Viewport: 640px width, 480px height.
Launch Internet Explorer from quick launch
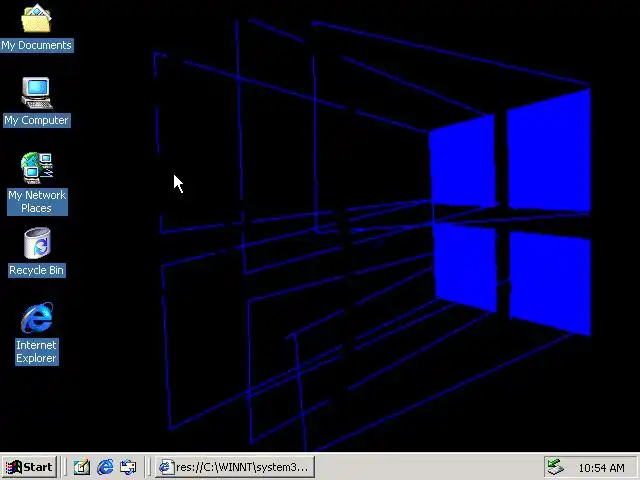click(105, 467)
